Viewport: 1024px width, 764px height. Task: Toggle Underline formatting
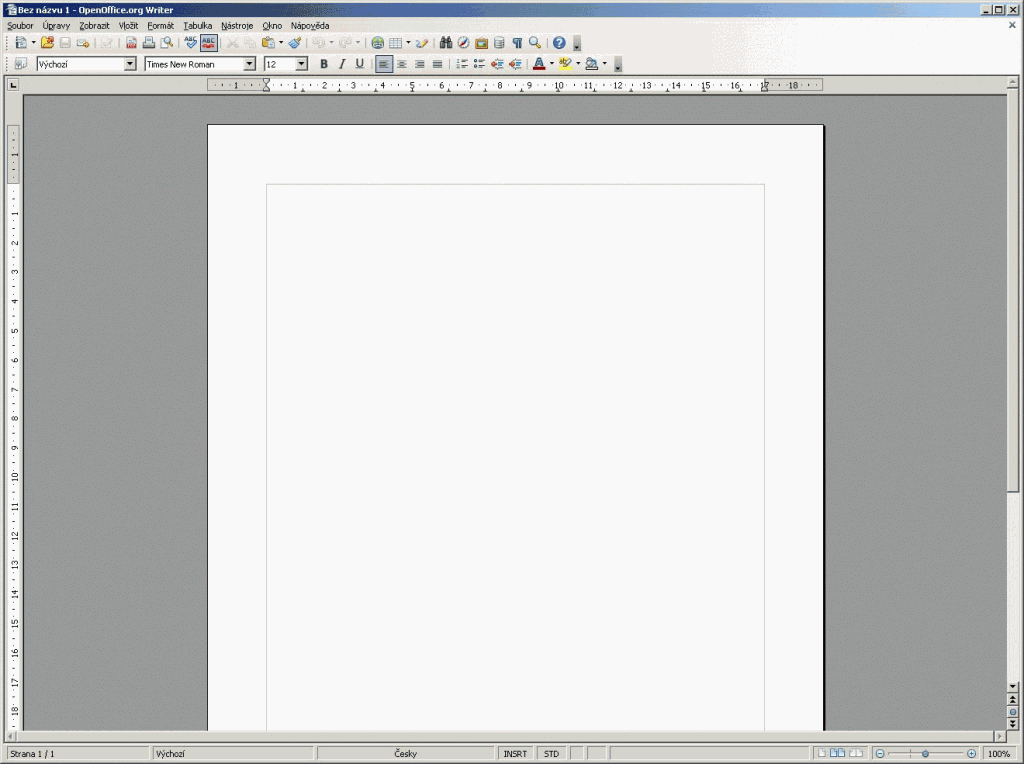(359, 64)
